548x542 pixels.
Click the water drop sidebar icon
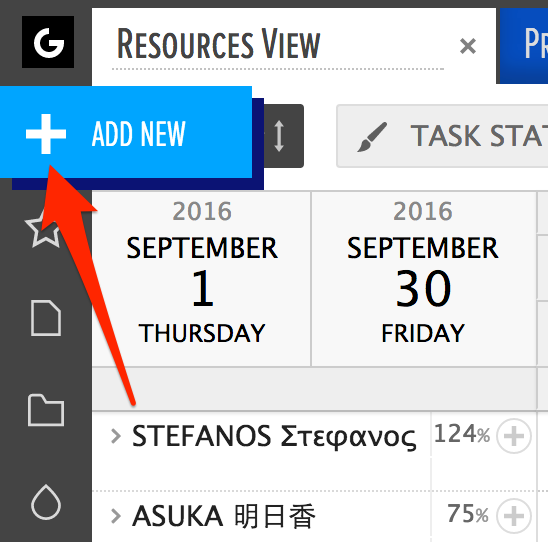pyautogui.click(x=46, y=502)
